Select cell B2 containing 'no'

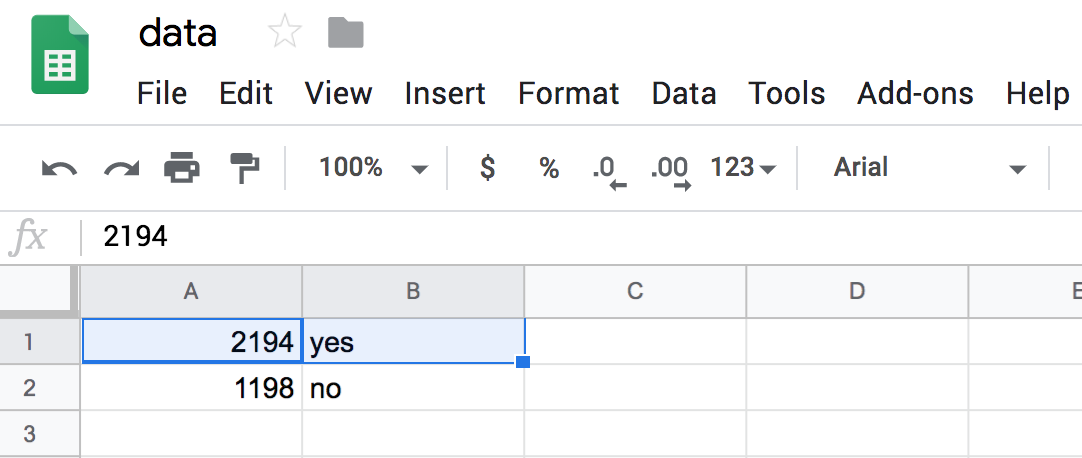(413, 388)
